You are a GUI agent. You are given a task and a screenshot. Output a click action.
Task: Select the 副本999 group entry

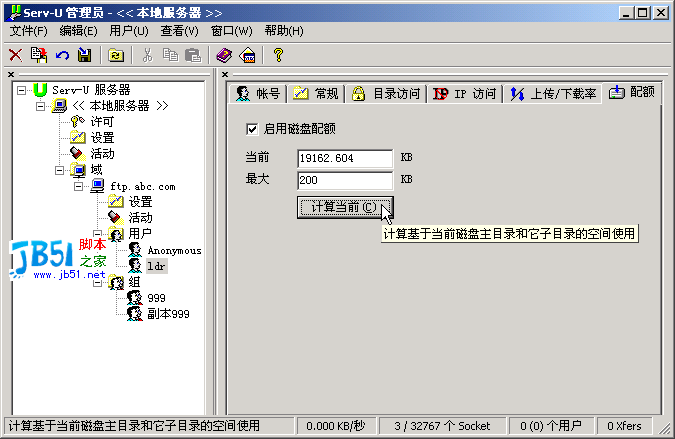(x=168, y=314)
